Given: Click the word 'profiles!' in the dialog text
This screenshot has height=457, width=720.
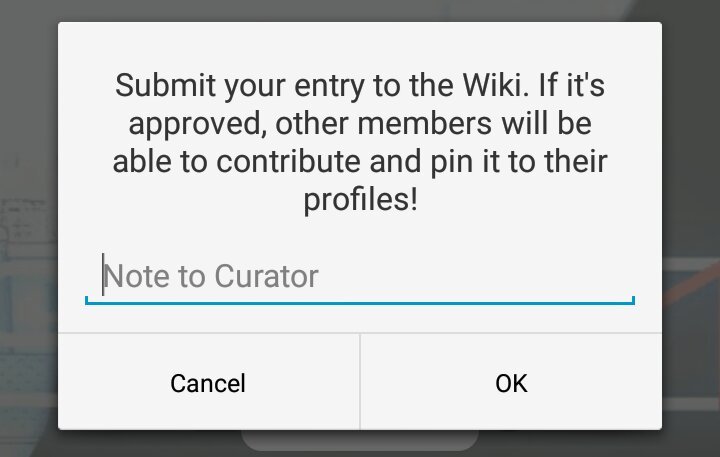Looking at the screenshot, I should (x=360, y=200).
